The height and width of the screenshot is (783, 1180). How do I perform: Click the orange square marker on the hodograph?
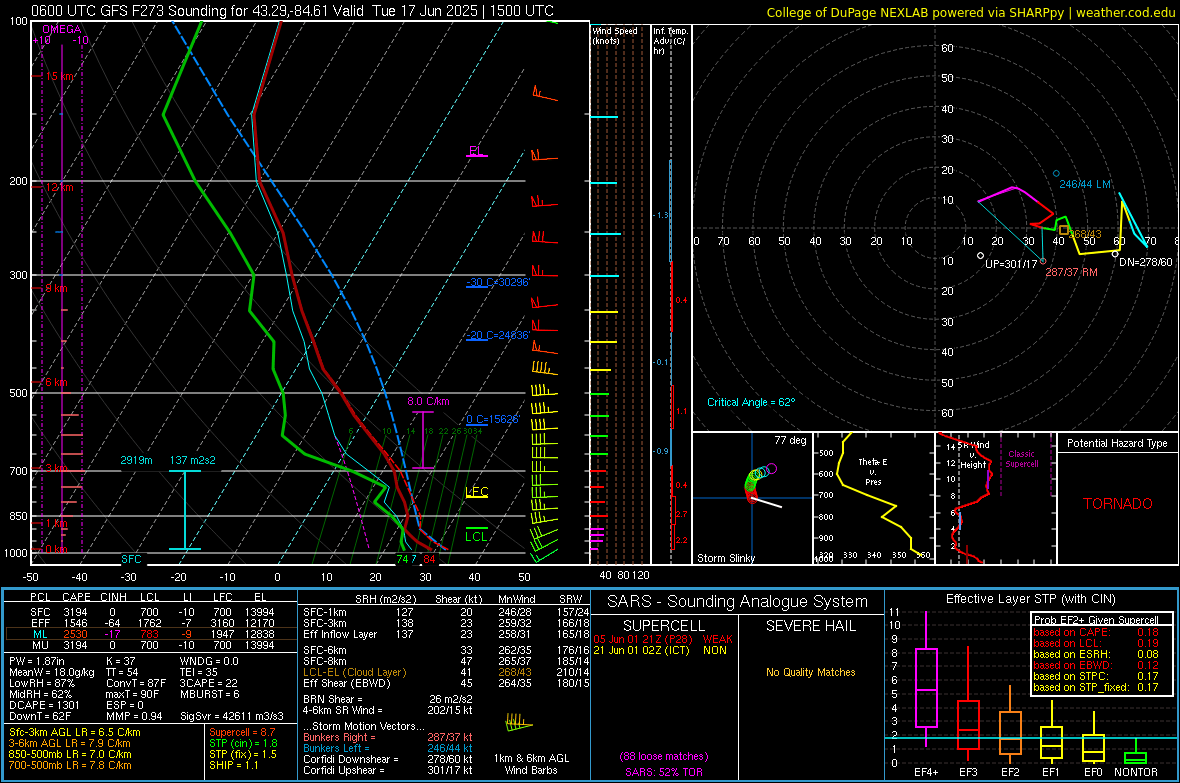coord(1063,230)
